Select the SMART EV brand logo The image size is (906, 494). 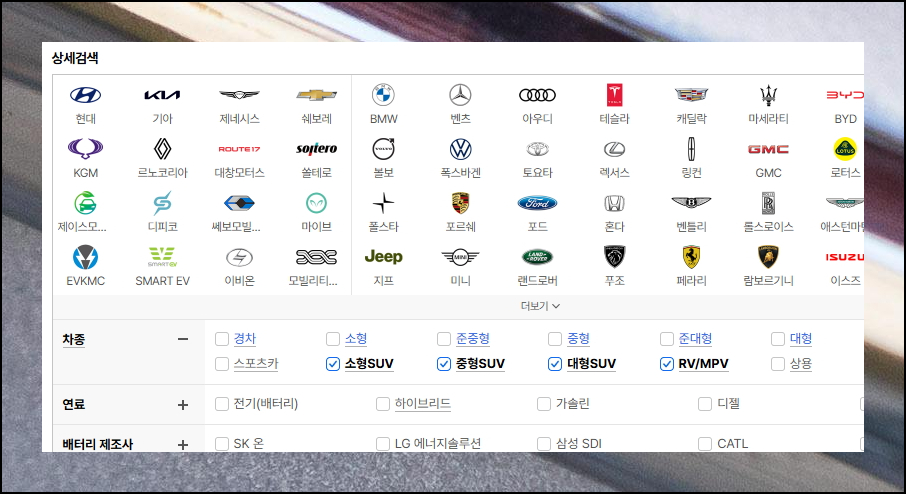(x=162, y=257)
